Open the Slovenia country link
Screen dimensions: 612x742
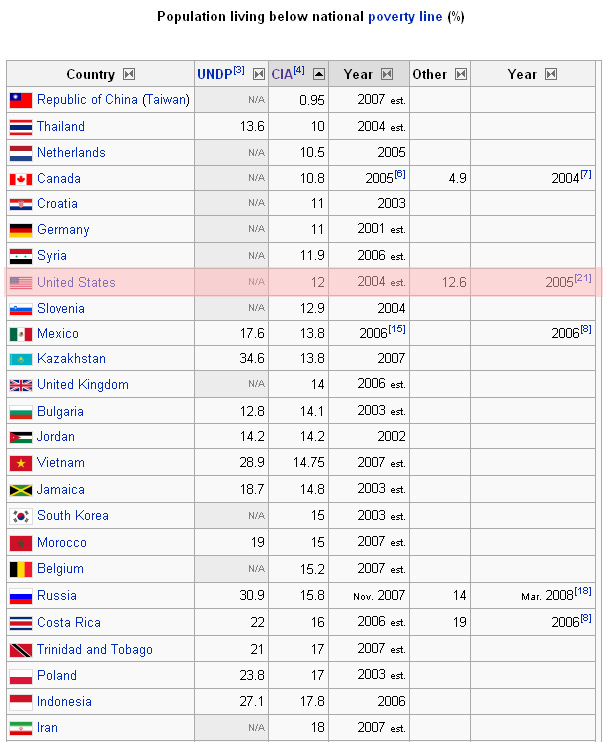click(61, 309)
